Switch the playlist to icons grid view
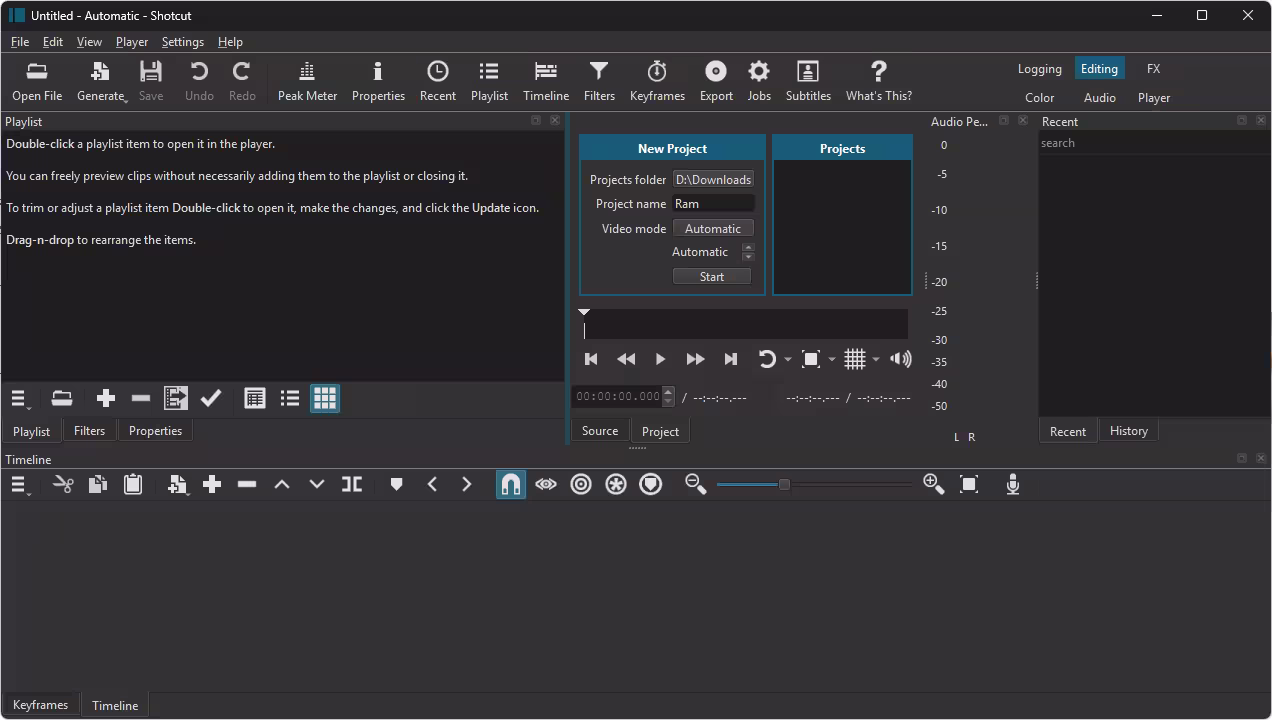Image resolution: width=1272 pixels, height=720 pixels. point(325,399)
